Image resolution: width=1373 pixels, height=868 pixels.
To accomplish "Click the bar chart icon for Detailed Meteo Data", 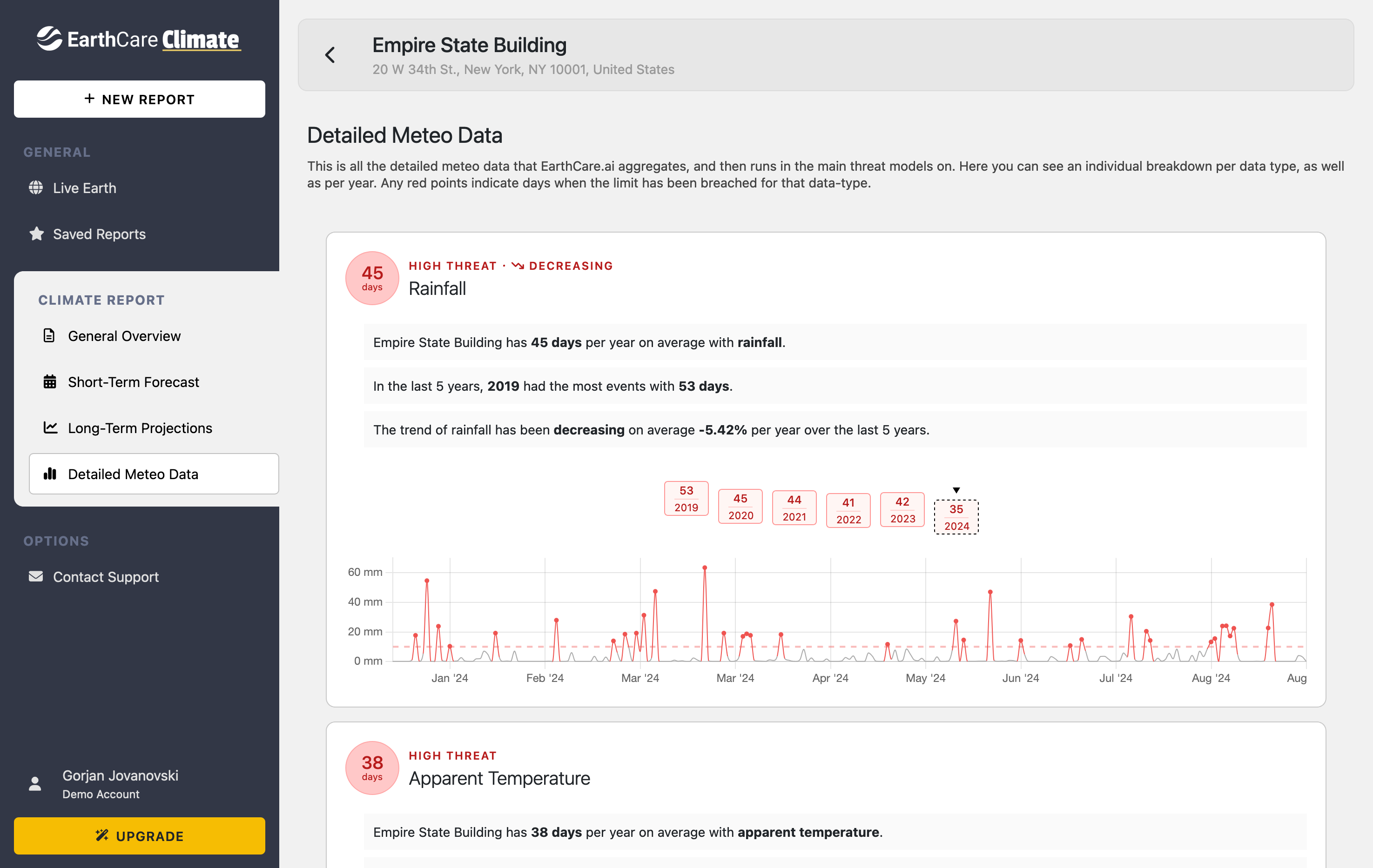I will [x=50, y=474].
